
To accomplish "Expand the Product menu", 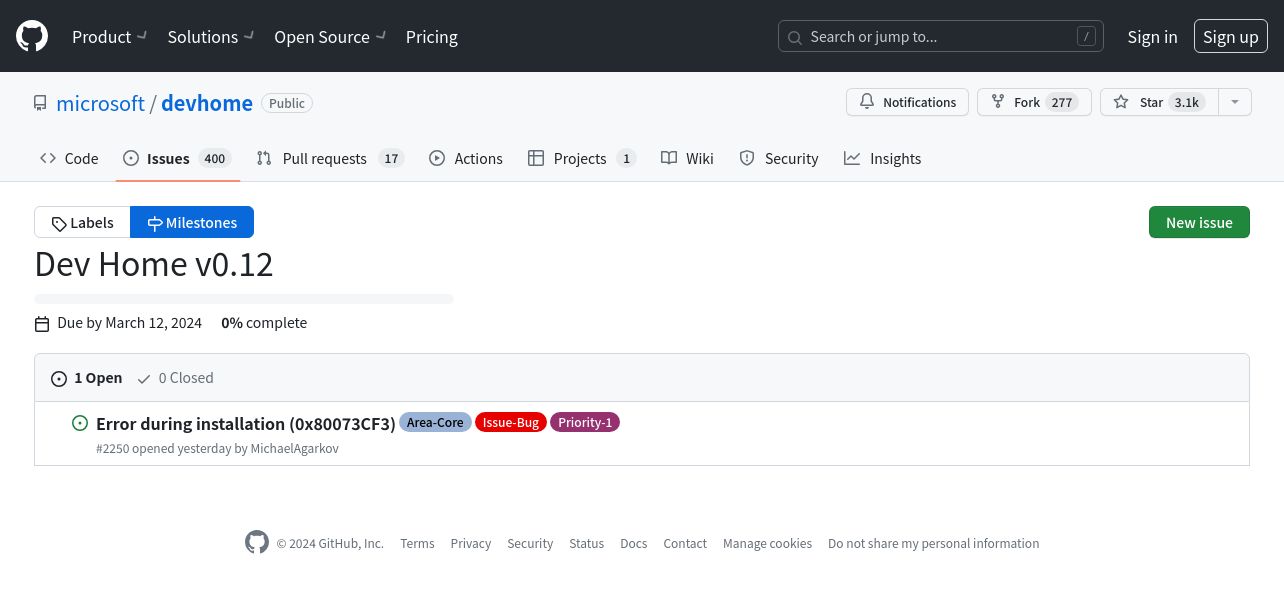I will tap(110, 37).
